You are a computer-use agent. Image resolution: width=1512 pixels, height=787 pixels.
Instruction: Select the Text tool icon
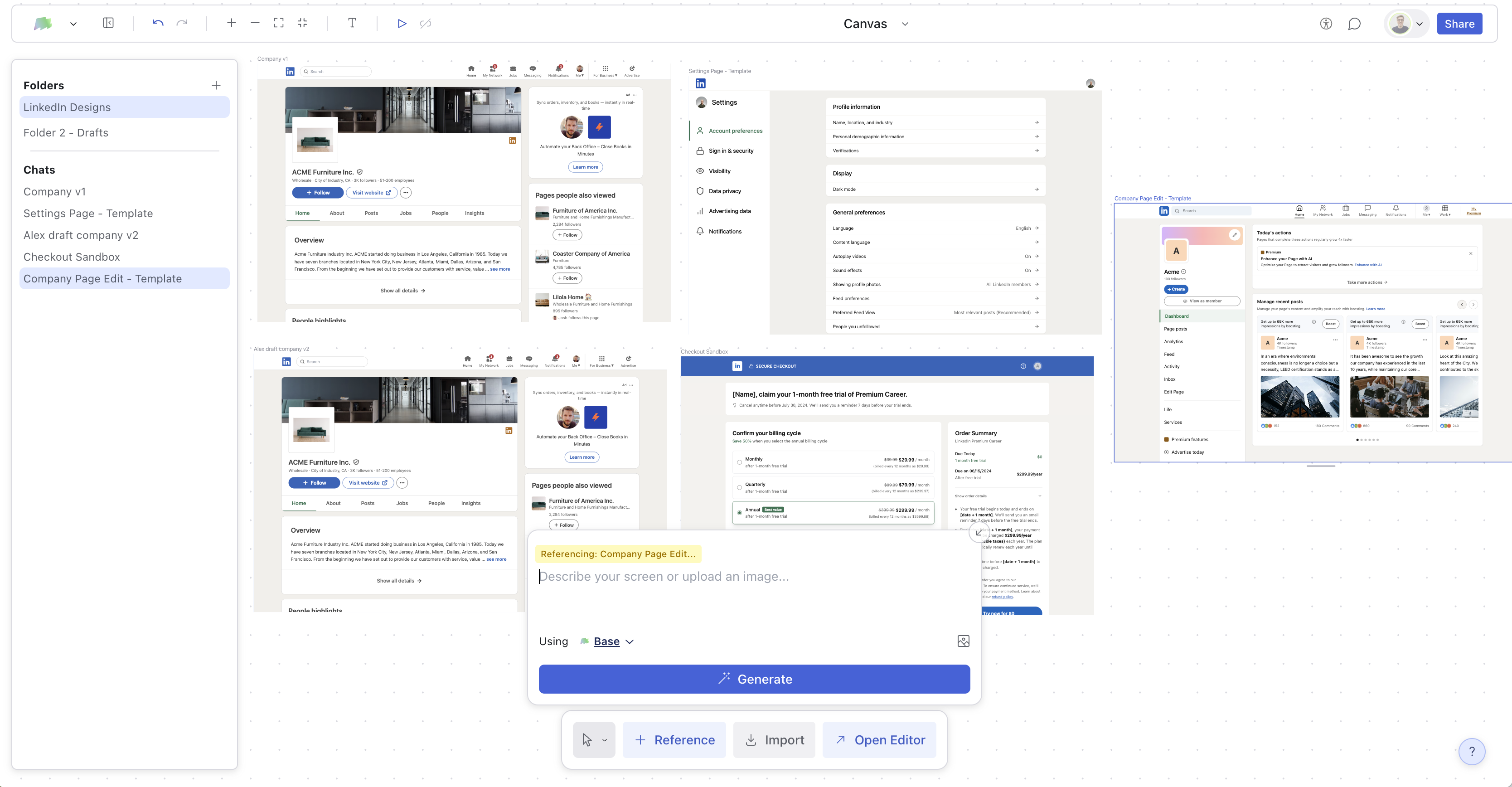point(352,24)
